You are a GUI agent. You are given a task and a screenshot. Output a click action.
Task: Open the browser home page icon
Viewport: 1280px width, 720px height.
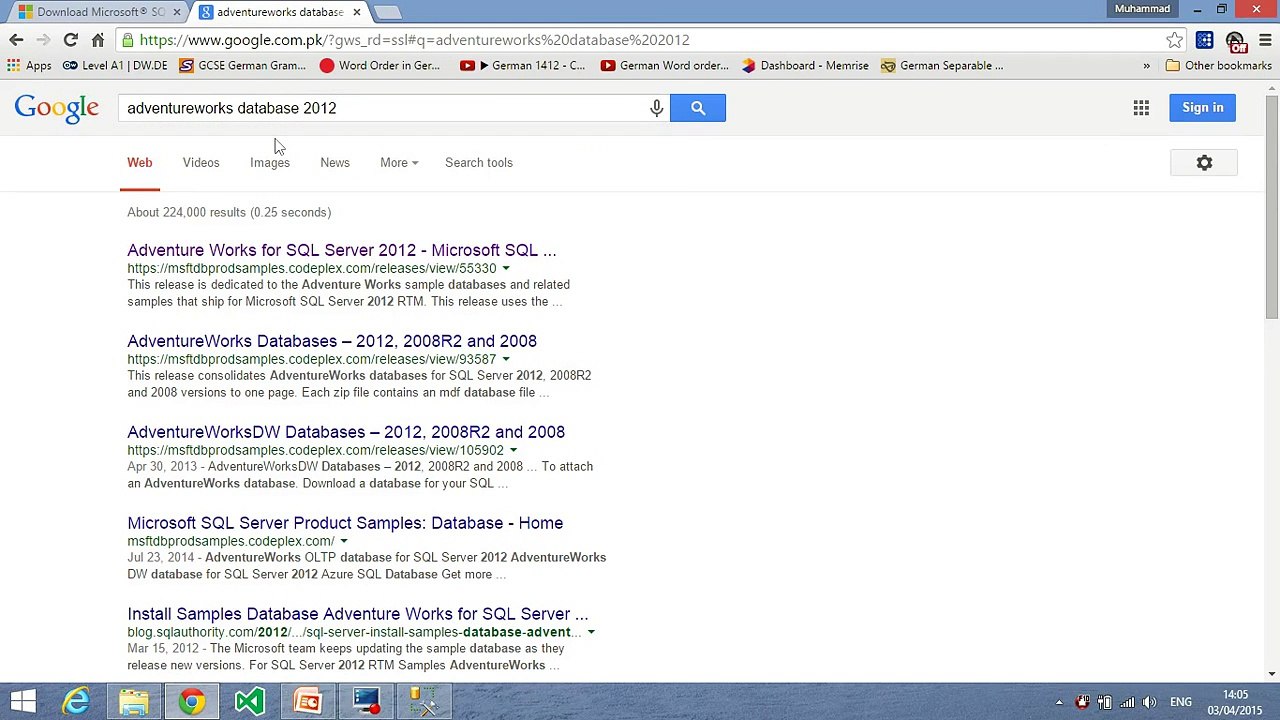[98, 40]
